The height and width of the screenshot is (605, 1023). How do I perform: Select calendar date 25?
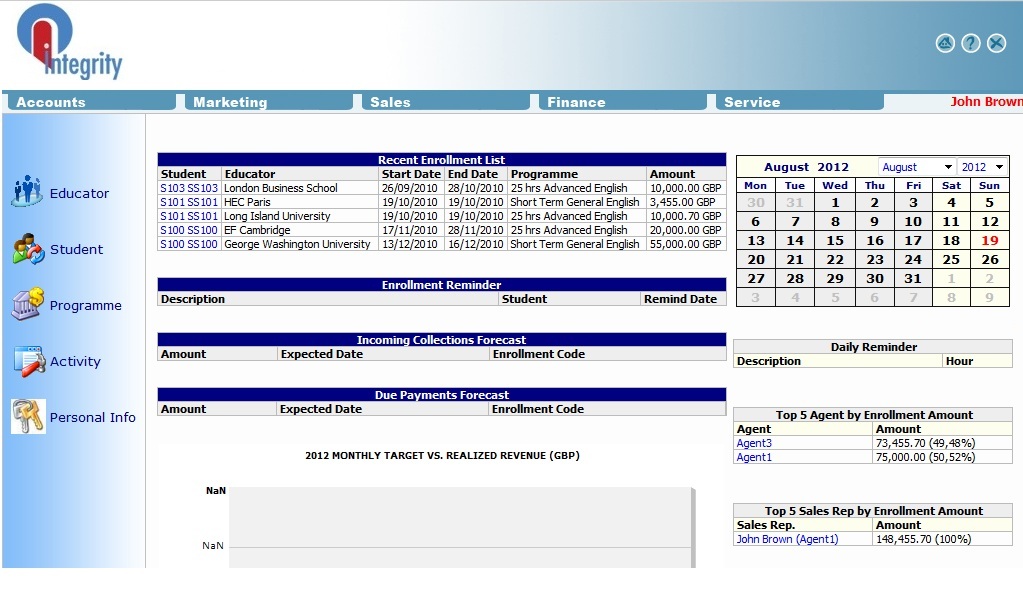click(951, 259)
